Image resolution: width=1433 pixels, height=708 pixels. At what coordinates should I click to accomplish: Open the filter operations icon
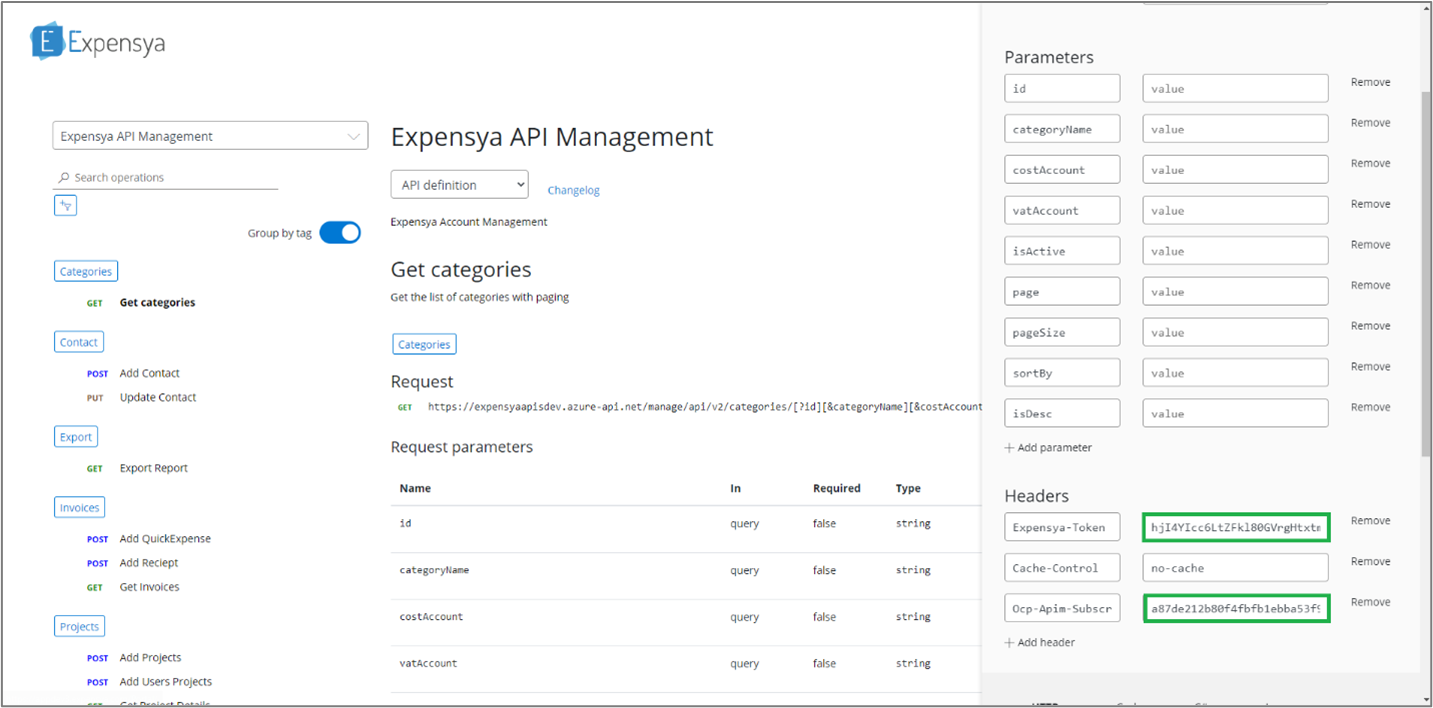[x=65, y=205]
